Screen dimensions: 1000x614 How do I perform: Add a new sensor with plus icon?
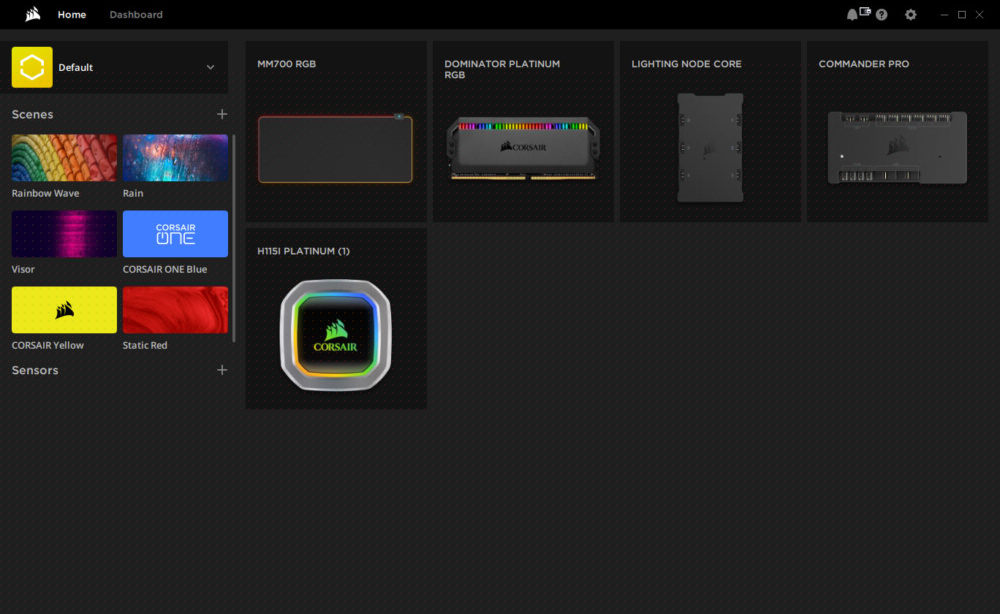click(x=222, y=370)
